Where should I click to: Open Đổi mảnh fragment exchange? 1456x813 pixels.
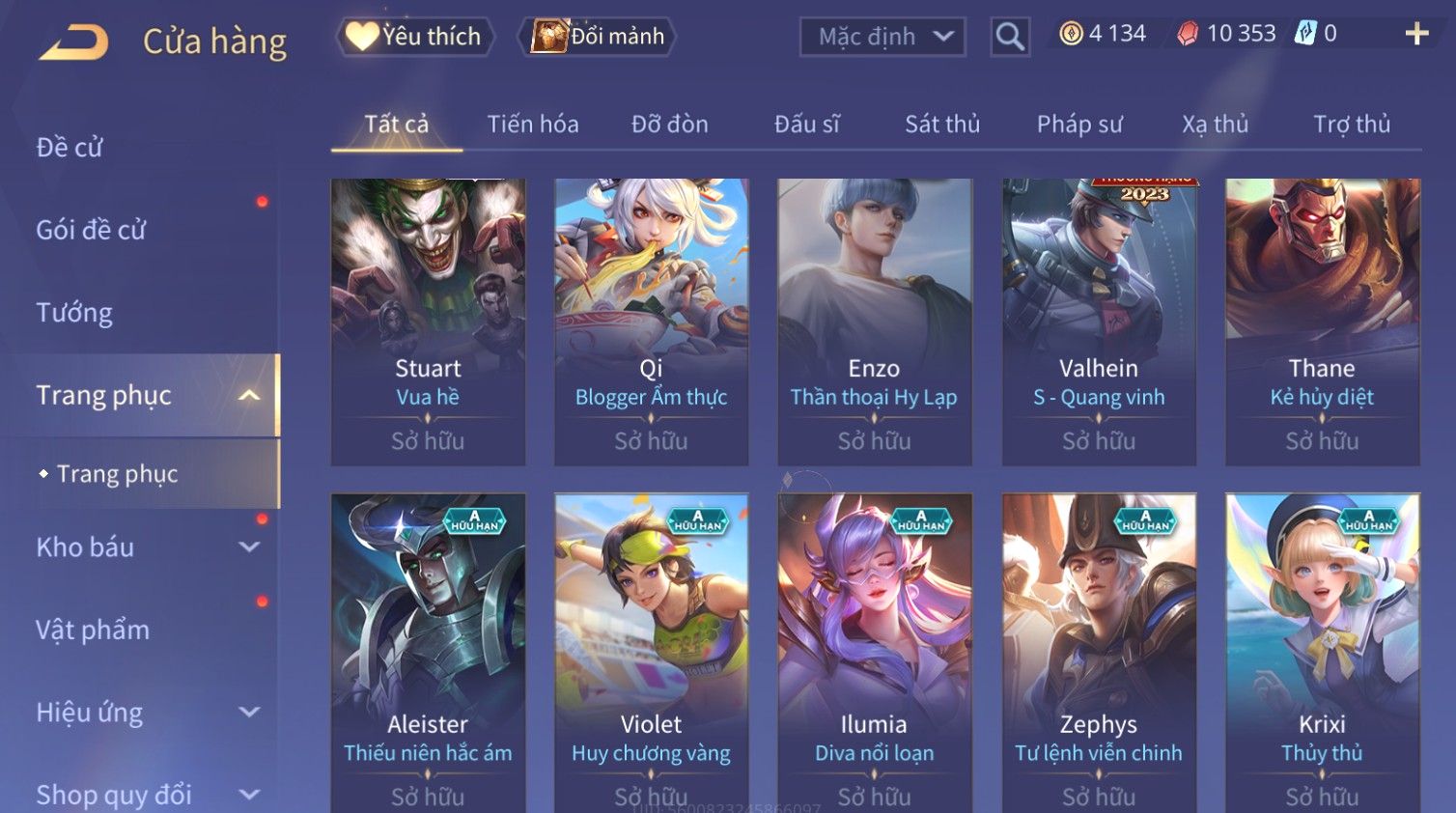point(597,37)
